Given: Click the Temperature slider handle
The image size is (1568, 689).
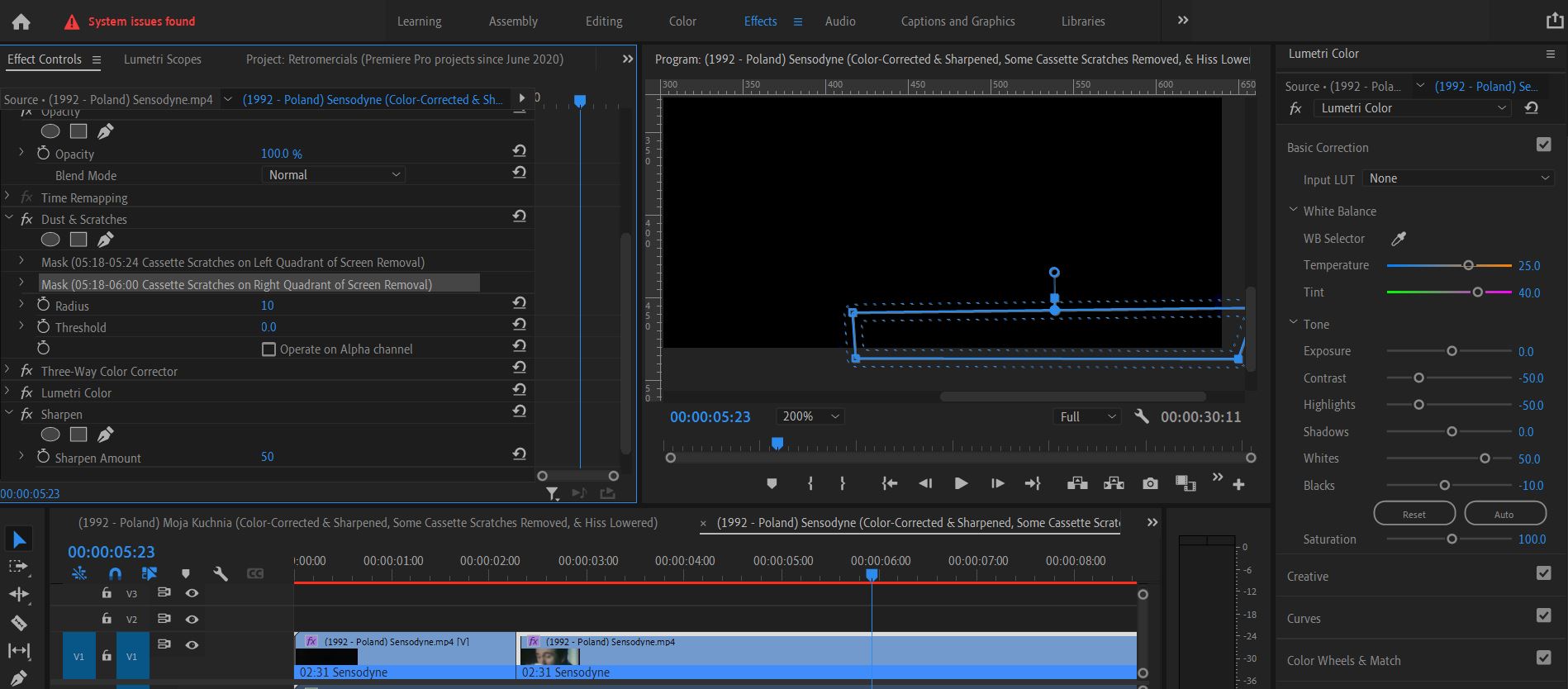Looking at the screenshot, I should click(1468, 266).
